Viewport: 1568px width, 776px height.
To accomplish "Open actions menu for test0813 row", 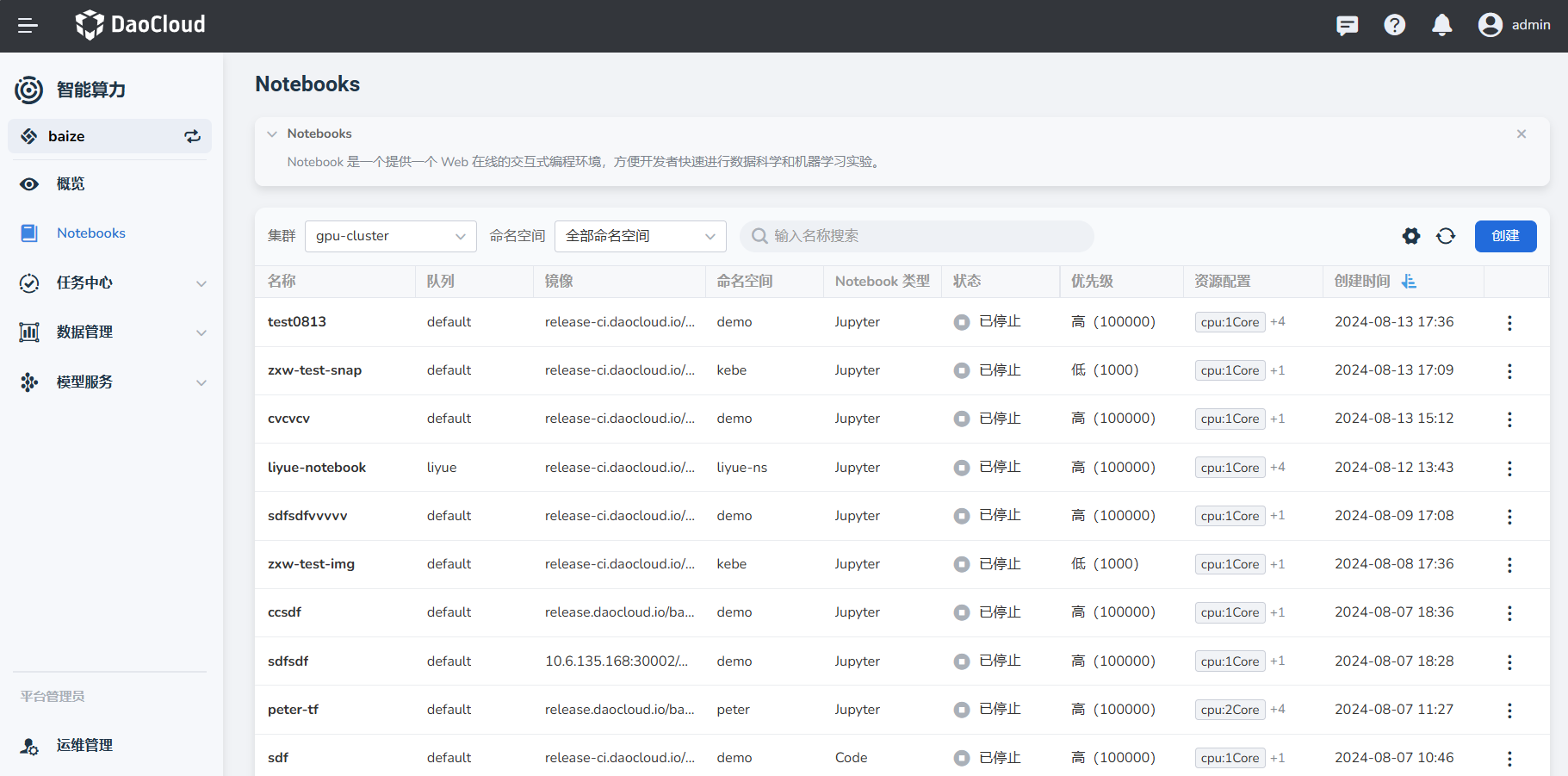I will [1509, 323].
